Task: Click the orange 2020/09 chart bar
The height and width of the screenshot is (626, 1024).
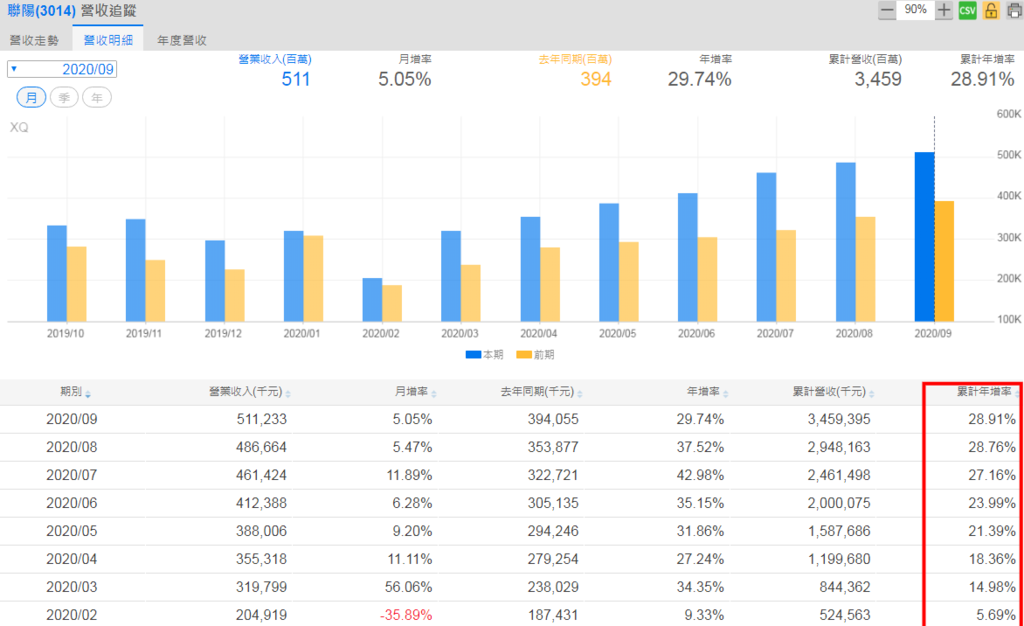Action: tap(944, 261)
